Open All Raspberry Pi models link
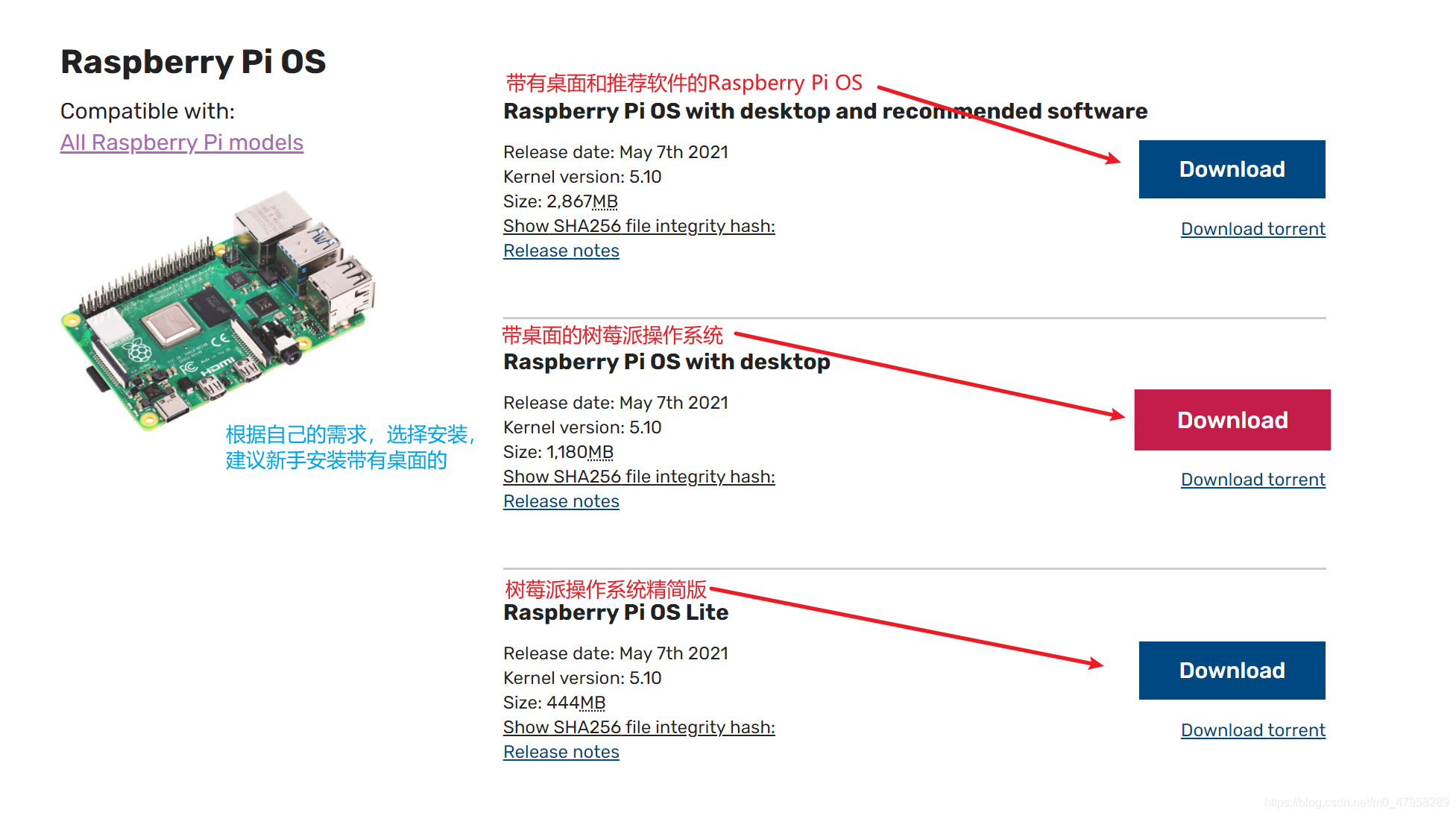 [x=183, y=142]
